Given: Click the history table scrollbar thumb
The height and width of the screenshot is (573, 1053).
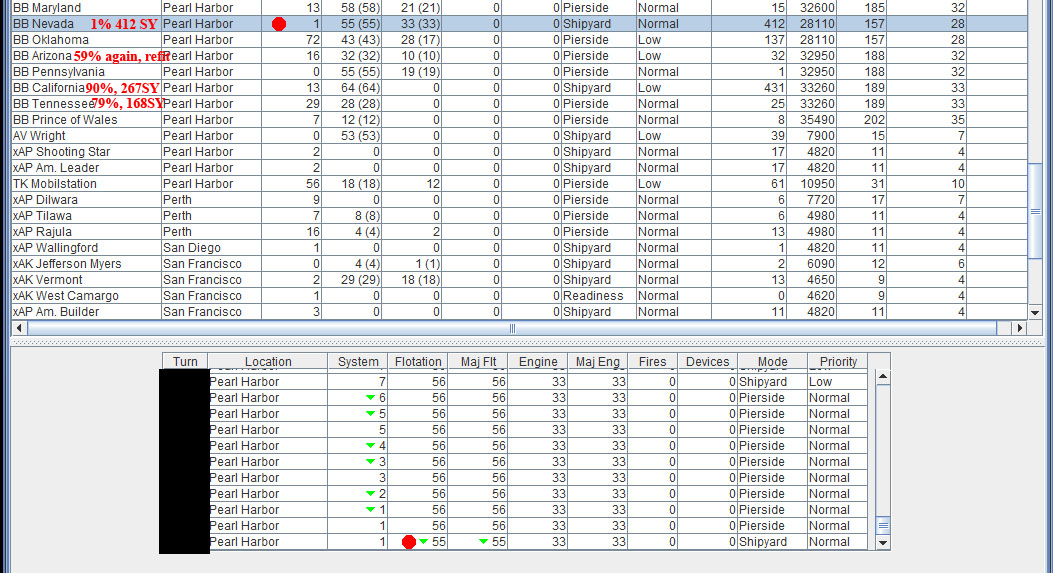Looking at the screenshot, I should 883,525.
